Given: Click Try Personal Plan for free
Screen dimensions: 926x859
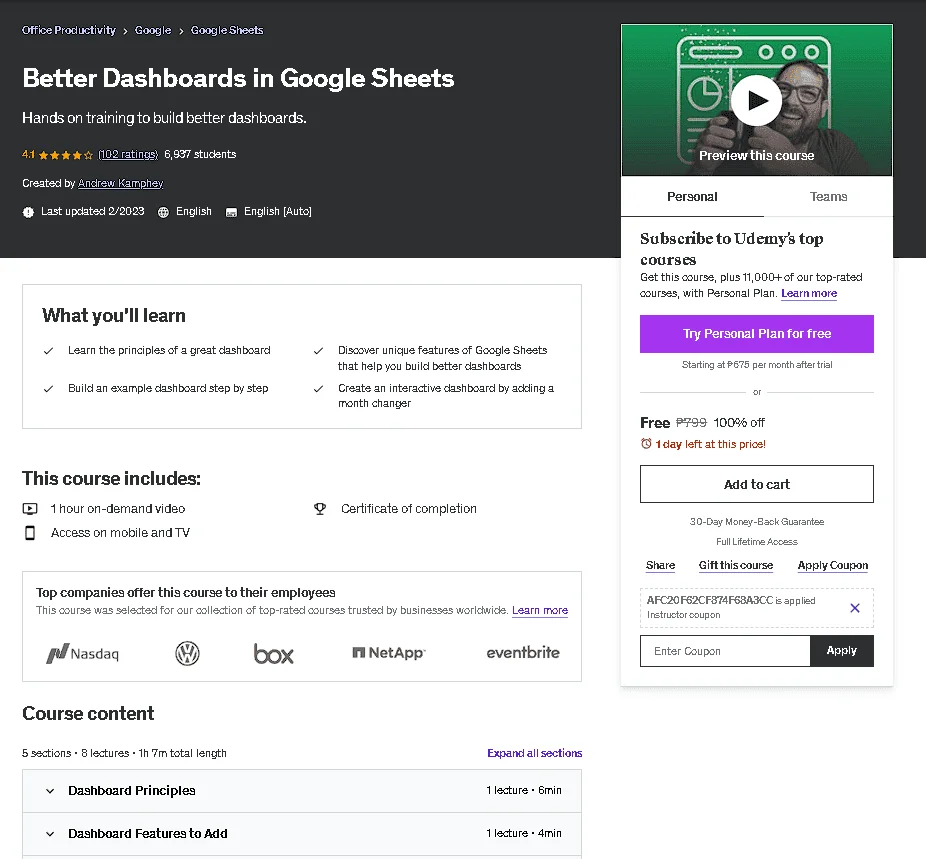Looking at the screenshot, I should click(x=757, y=334).
